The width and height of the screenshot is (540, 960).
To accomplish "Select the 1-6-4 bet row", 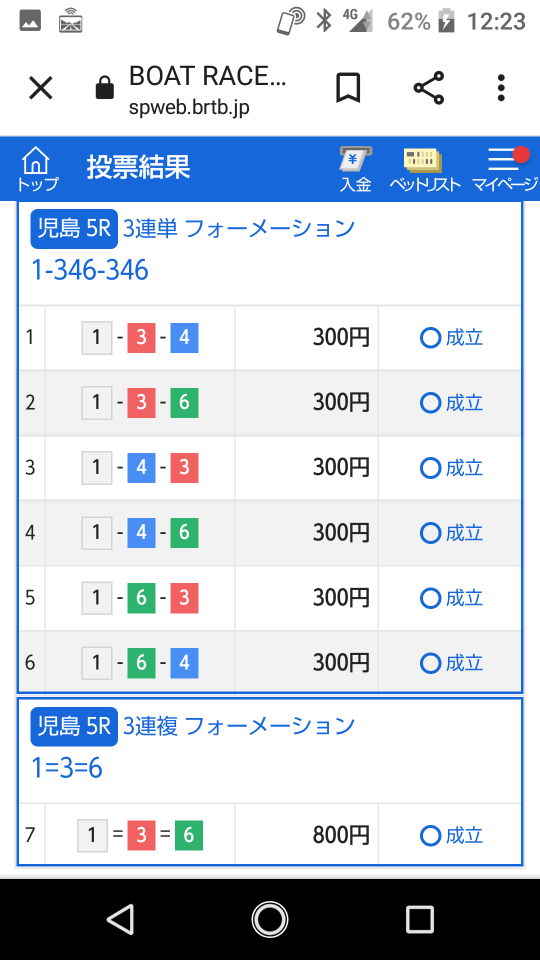I will click(x=270, y=663).
